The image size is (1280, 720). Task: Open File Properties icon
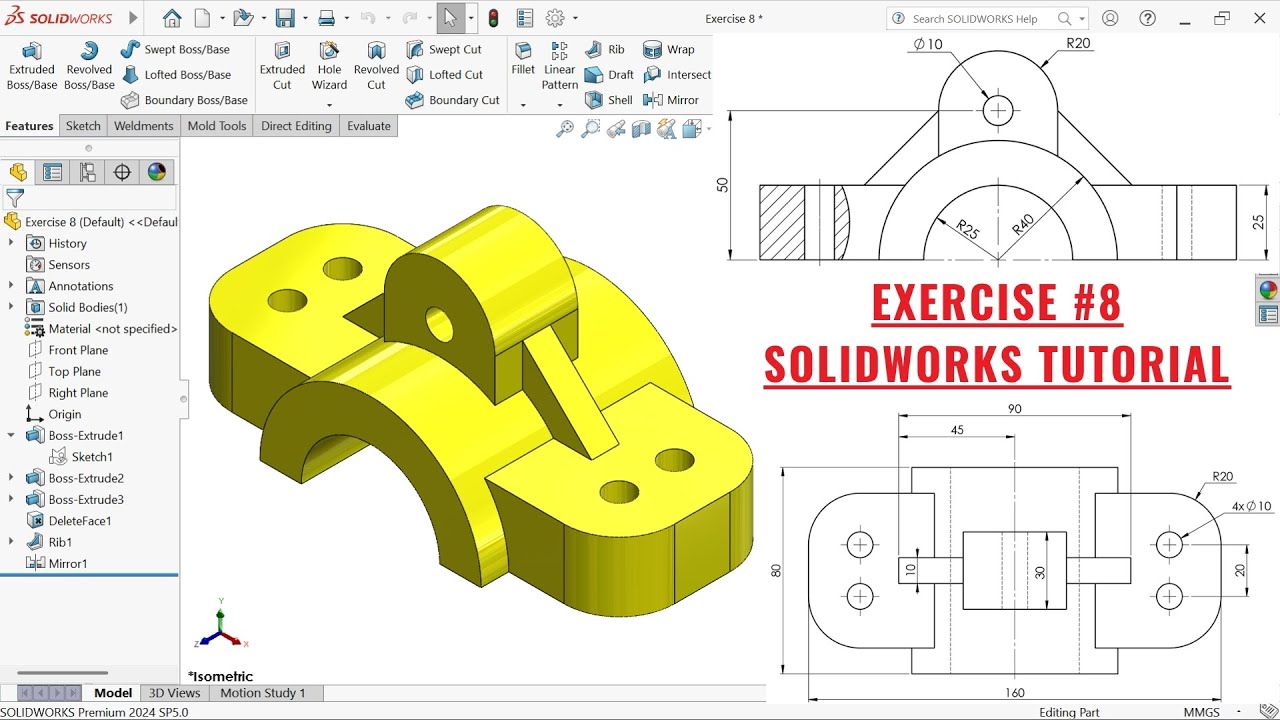click(524, 18)
